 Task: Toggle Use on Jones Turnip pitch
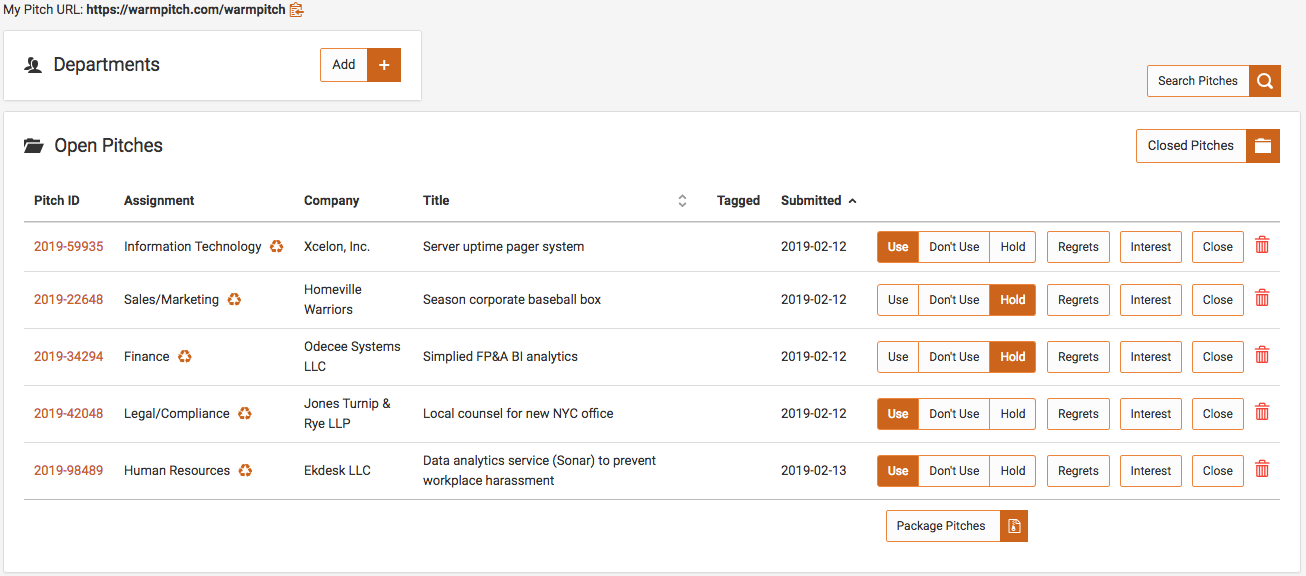point(898,414)
